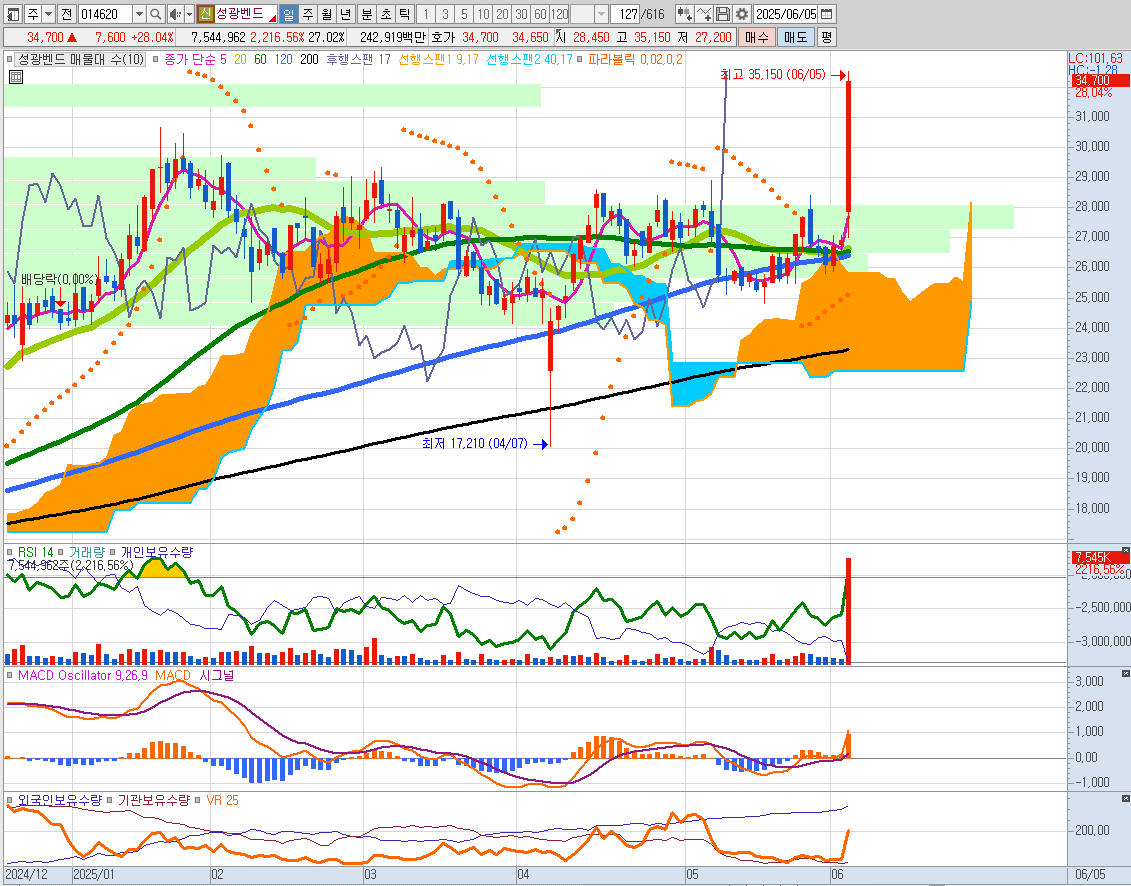Click the chart layout icon at top-left
The image size is (1131, 886).
13,14
